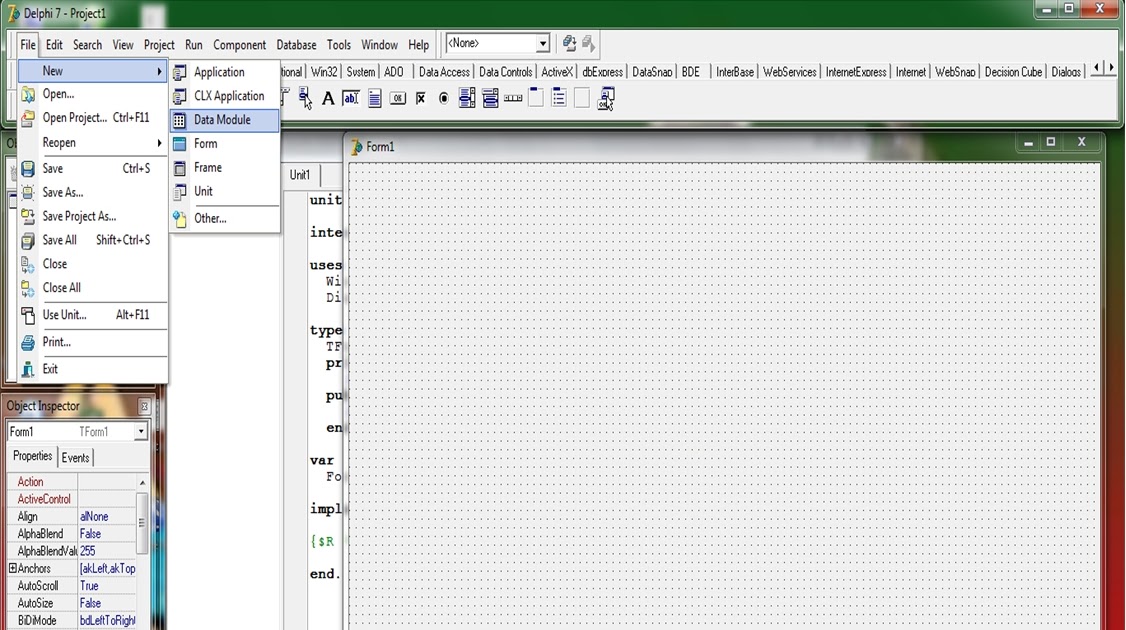Choose Close from the File menu

tap(93, 264)
